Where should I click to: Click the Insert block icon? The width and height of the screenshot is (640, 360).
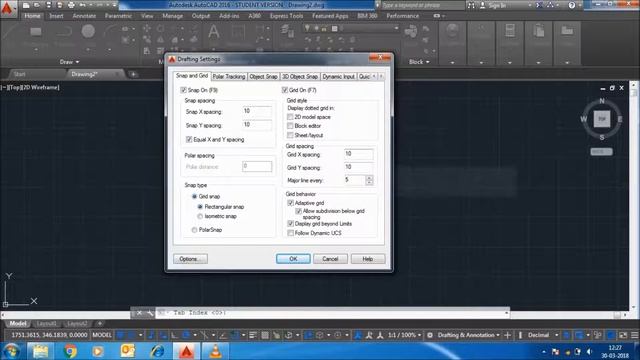point(411,32)
